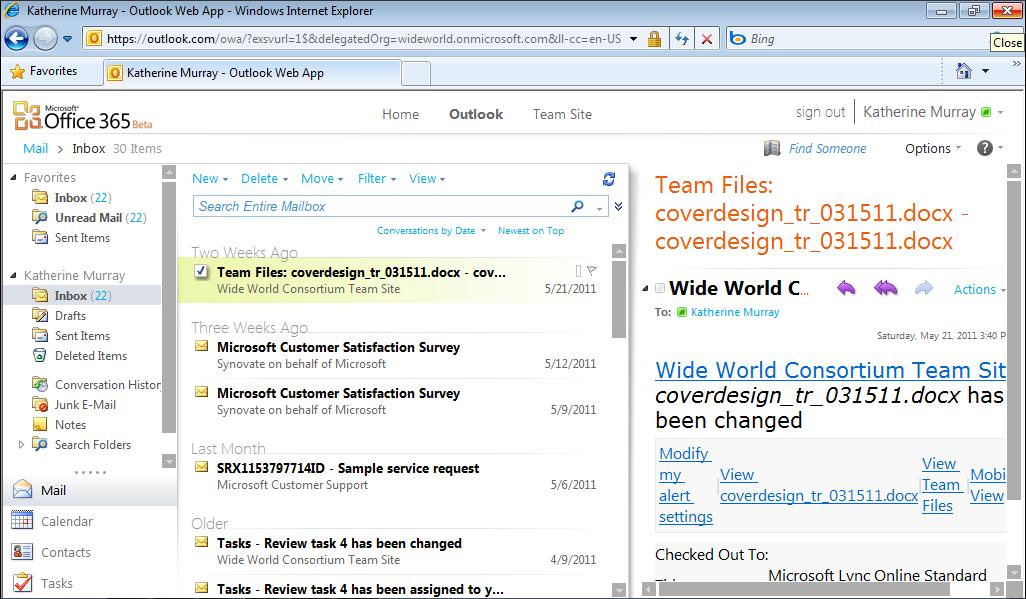Uncheck the Team Files coverdesign message checkbox
This screenshot has width=1026, height=599.
[202, 271]
